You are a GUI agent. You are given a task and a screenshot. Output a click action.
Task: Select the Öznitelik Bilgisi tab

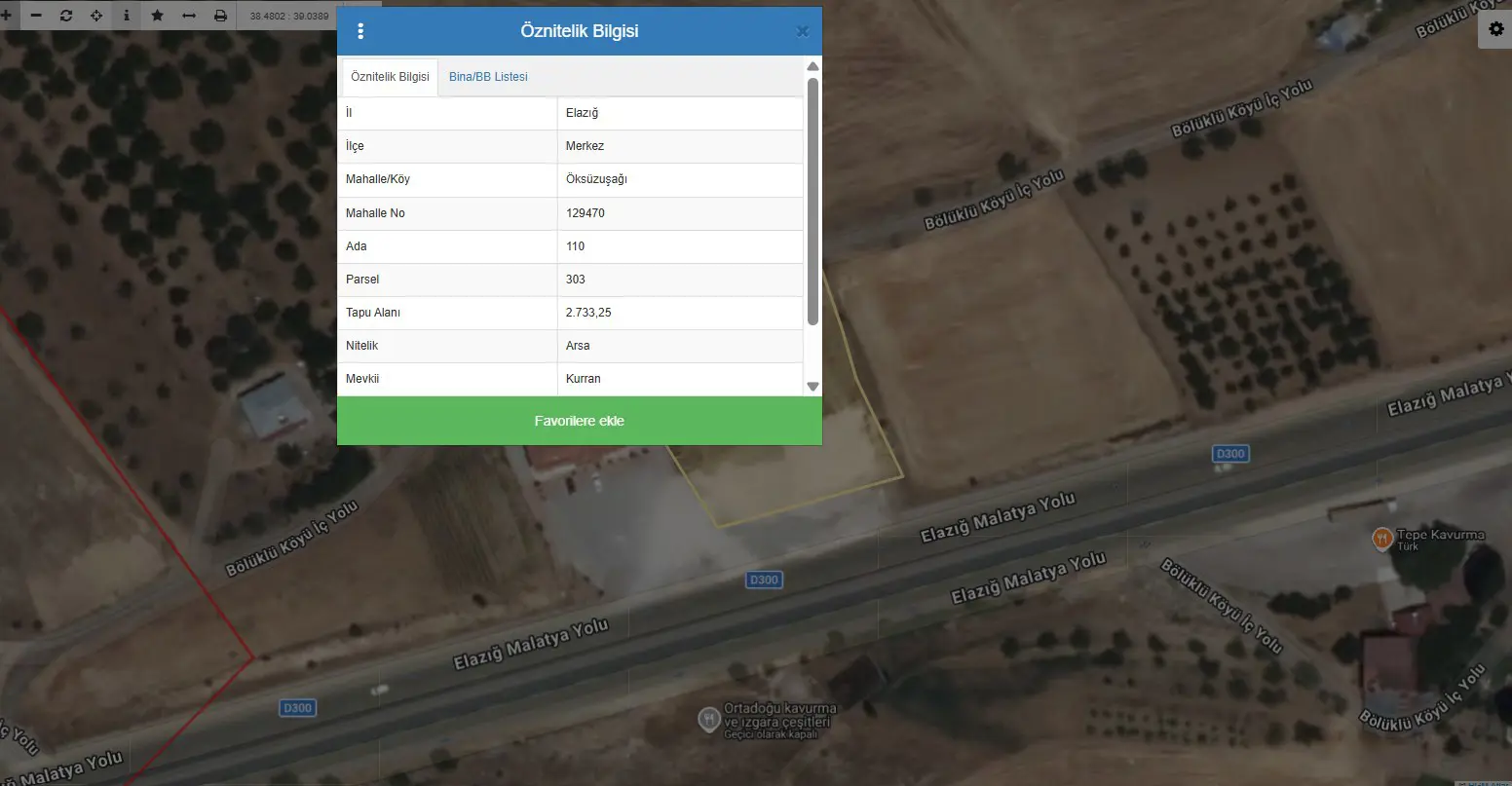coord(390,77)
